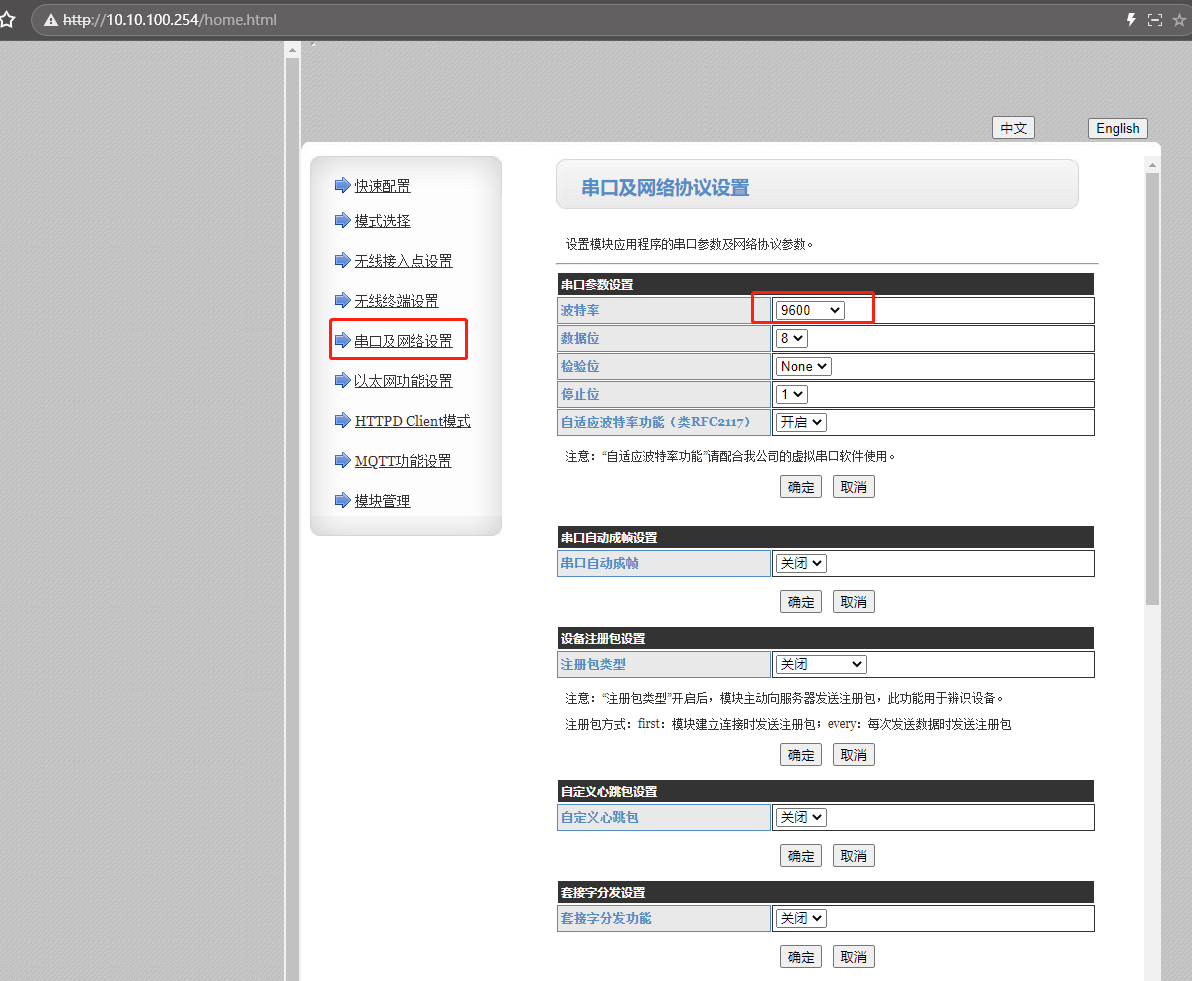Open the 数据位 data bits dropdown
Screen dimensions: 1192x981
click(791, 338)
